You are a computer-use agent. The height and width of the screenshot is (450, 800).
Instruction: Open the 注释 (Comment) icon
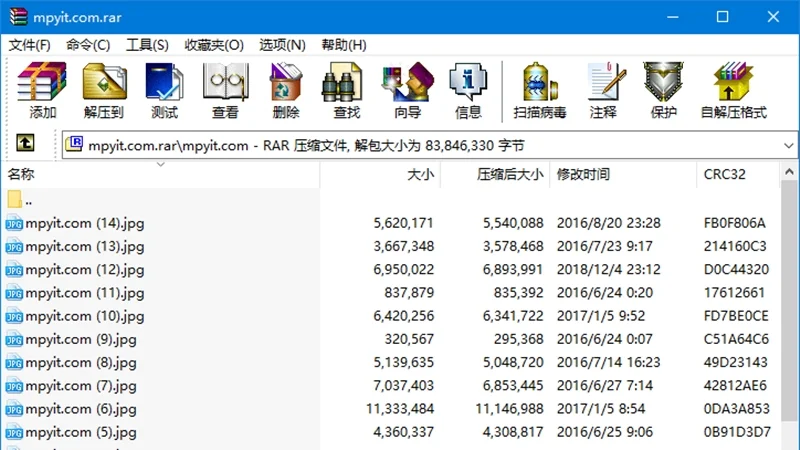tap(606, 82)
